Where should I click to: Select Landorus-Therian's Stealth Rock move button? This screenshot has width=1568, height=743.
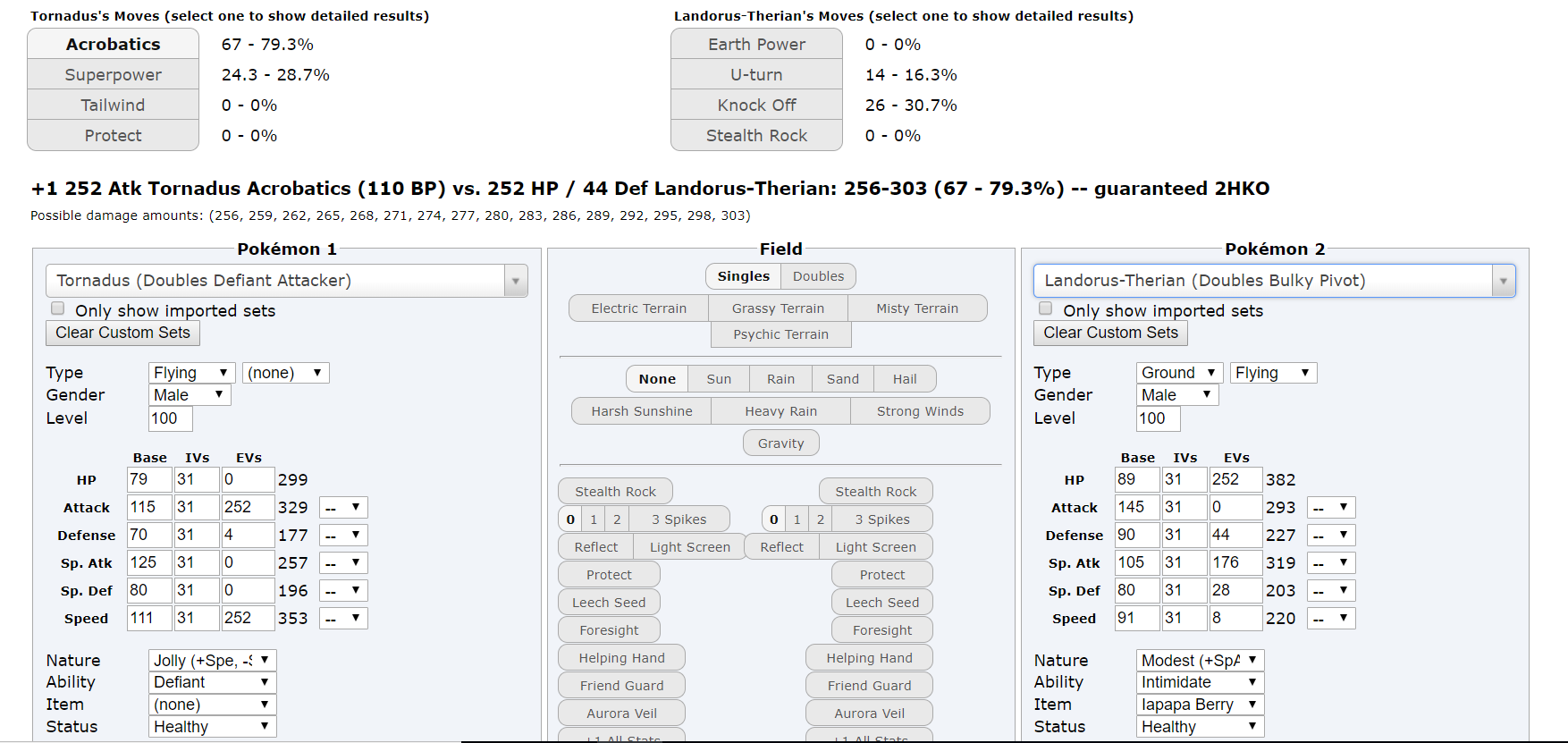(x=756, y=135)
